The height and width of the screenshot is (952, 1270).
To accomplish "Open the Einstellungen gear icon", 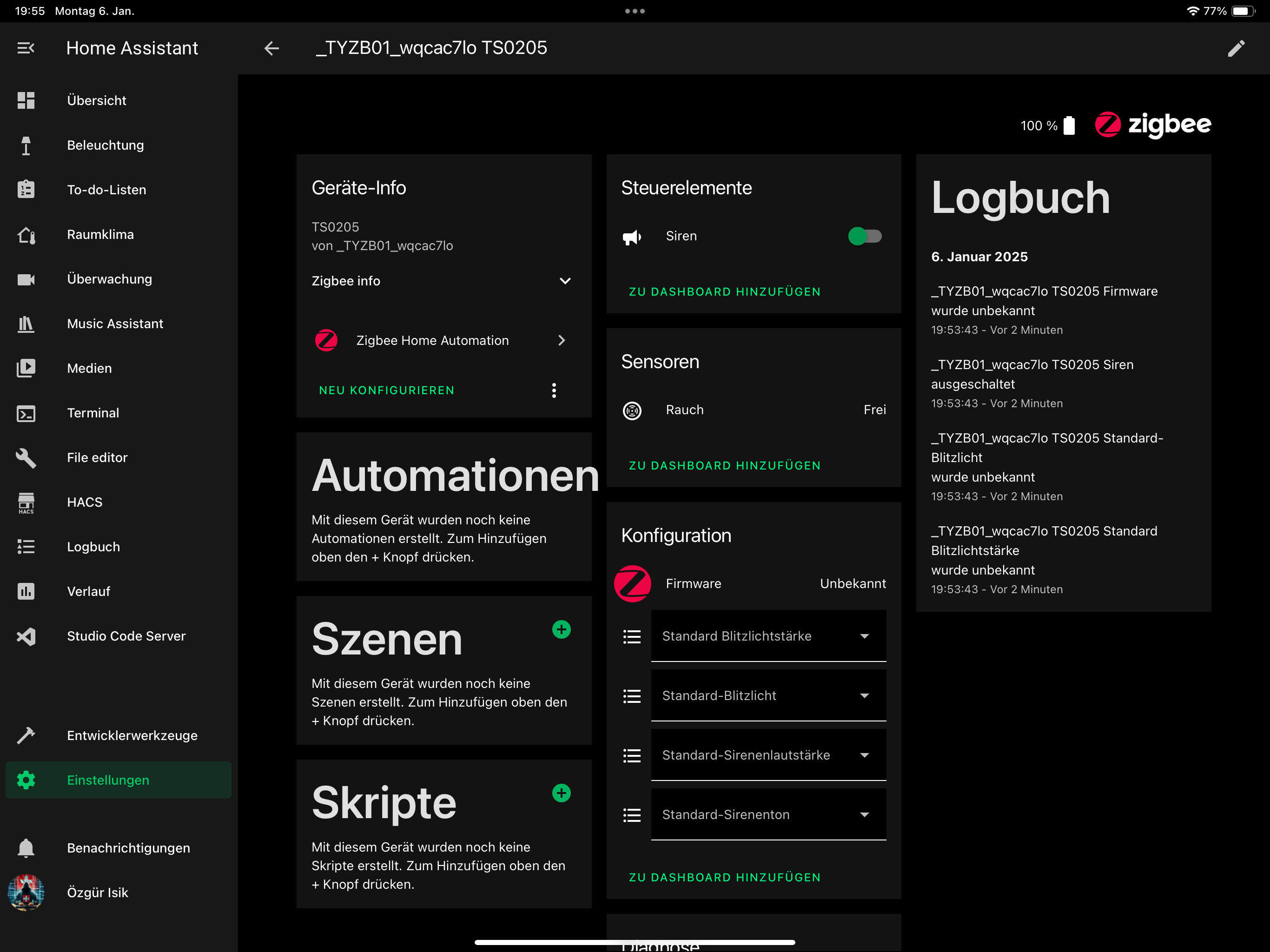I will [x=26, y=780].
